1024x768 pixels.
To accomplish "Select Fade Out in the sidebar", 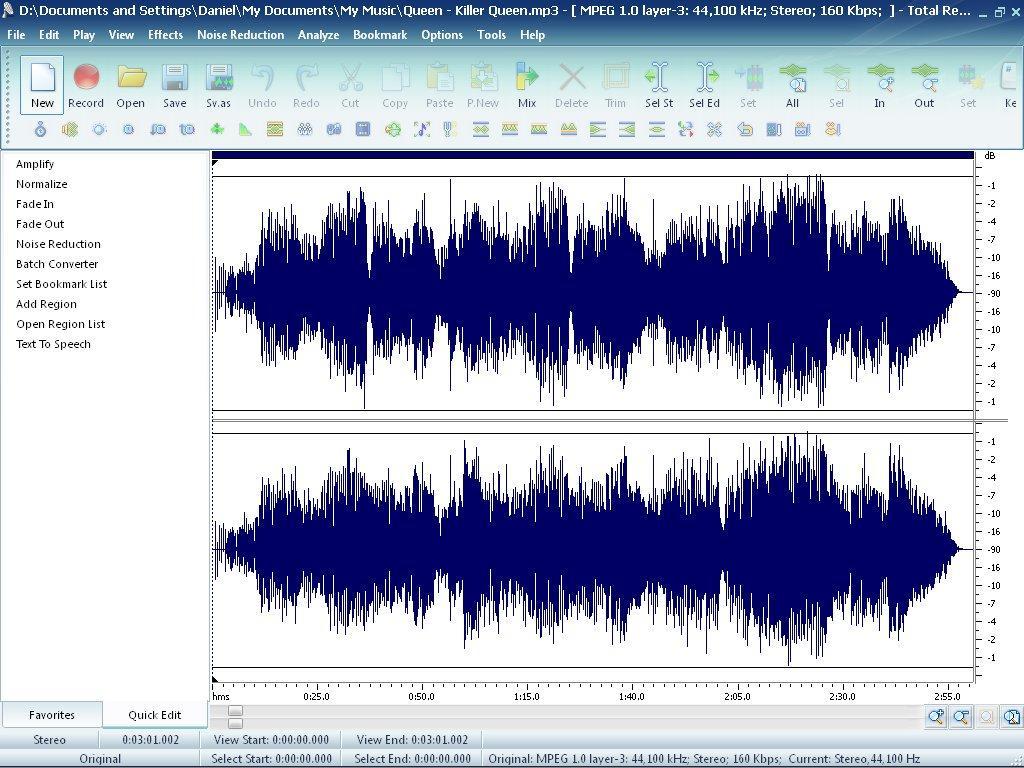I will [x=40, y=223].
